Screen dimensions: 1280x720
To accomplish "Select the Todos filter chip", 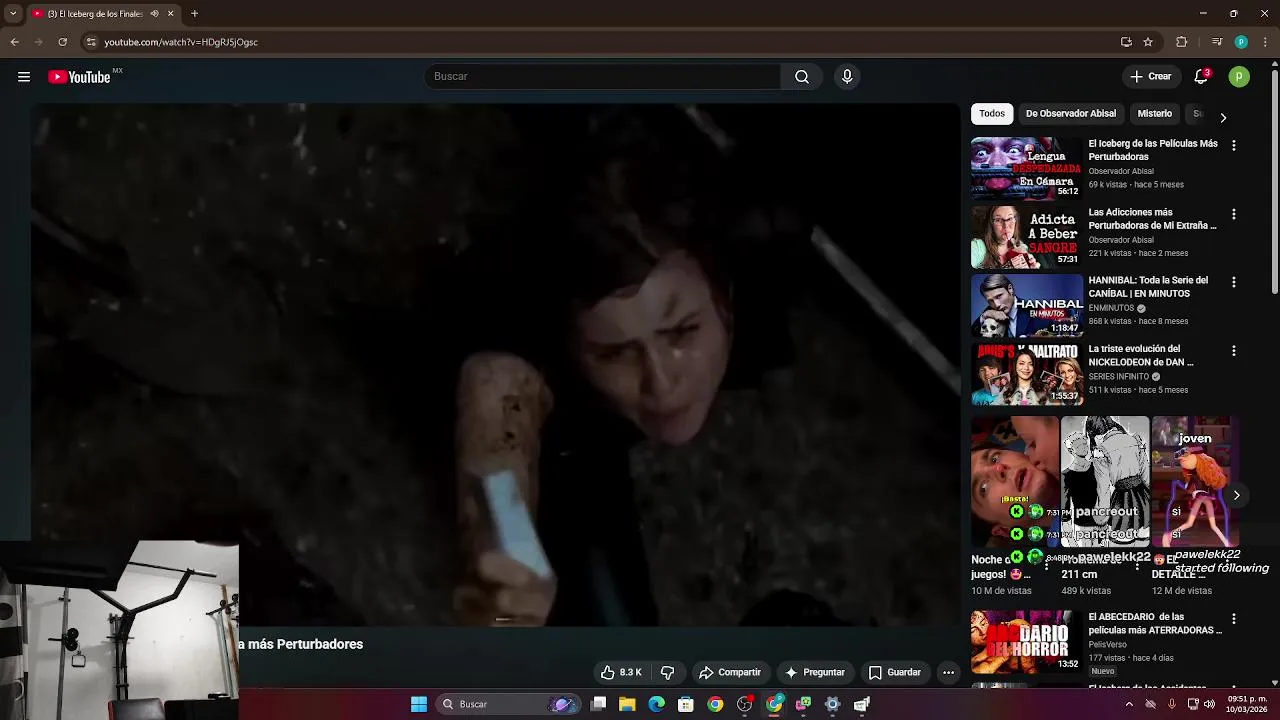I will 992,114.
